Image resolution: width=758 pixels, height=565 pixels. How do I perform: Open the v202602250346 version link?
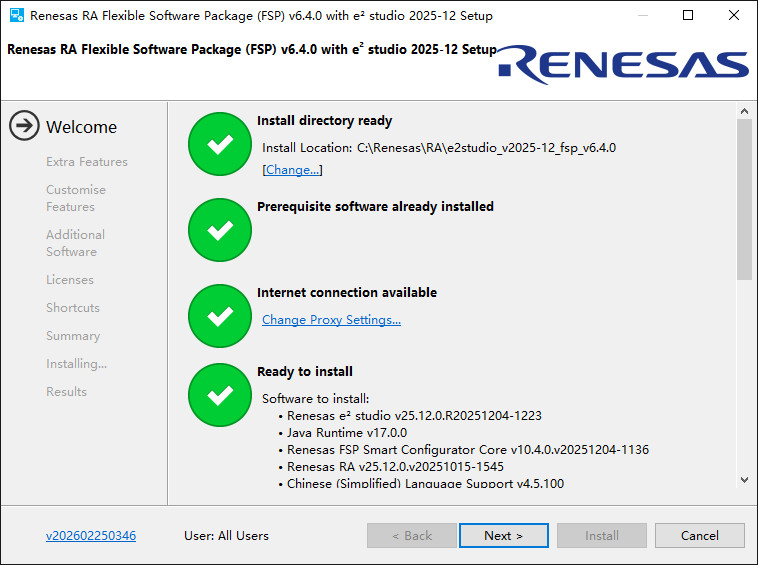pyautogui.click(x=91, y=536)
